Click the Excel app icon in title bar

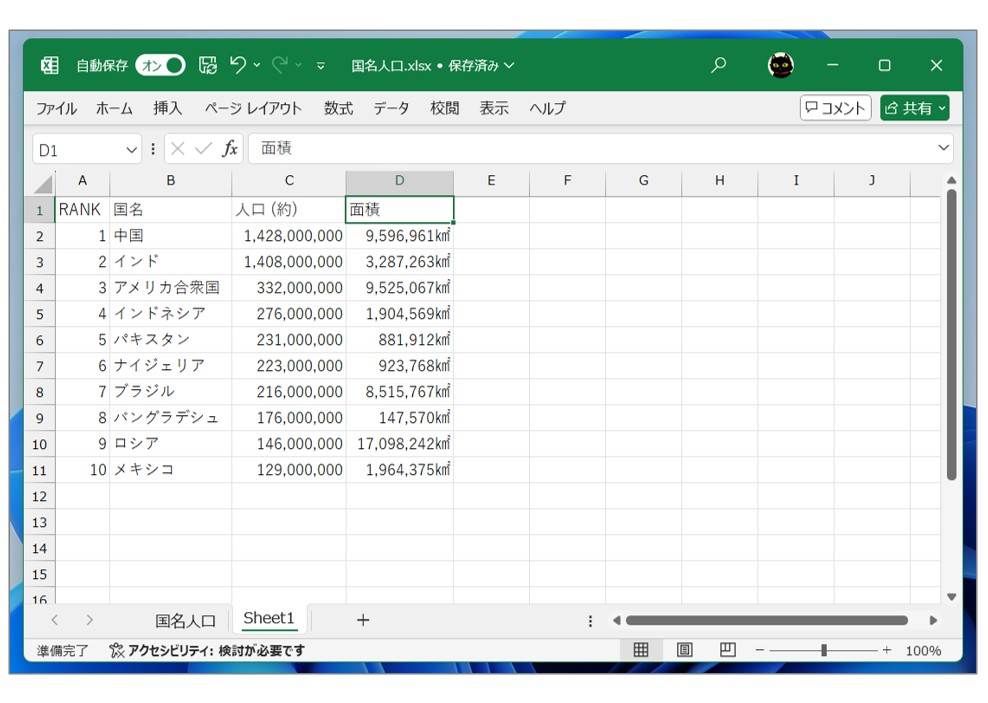(x=50, y=65)
